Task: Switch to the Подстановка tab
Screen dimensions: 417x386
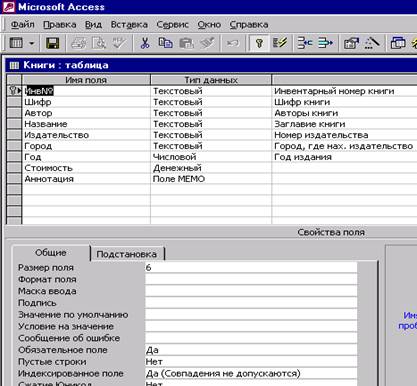Action: coord(127,254)
